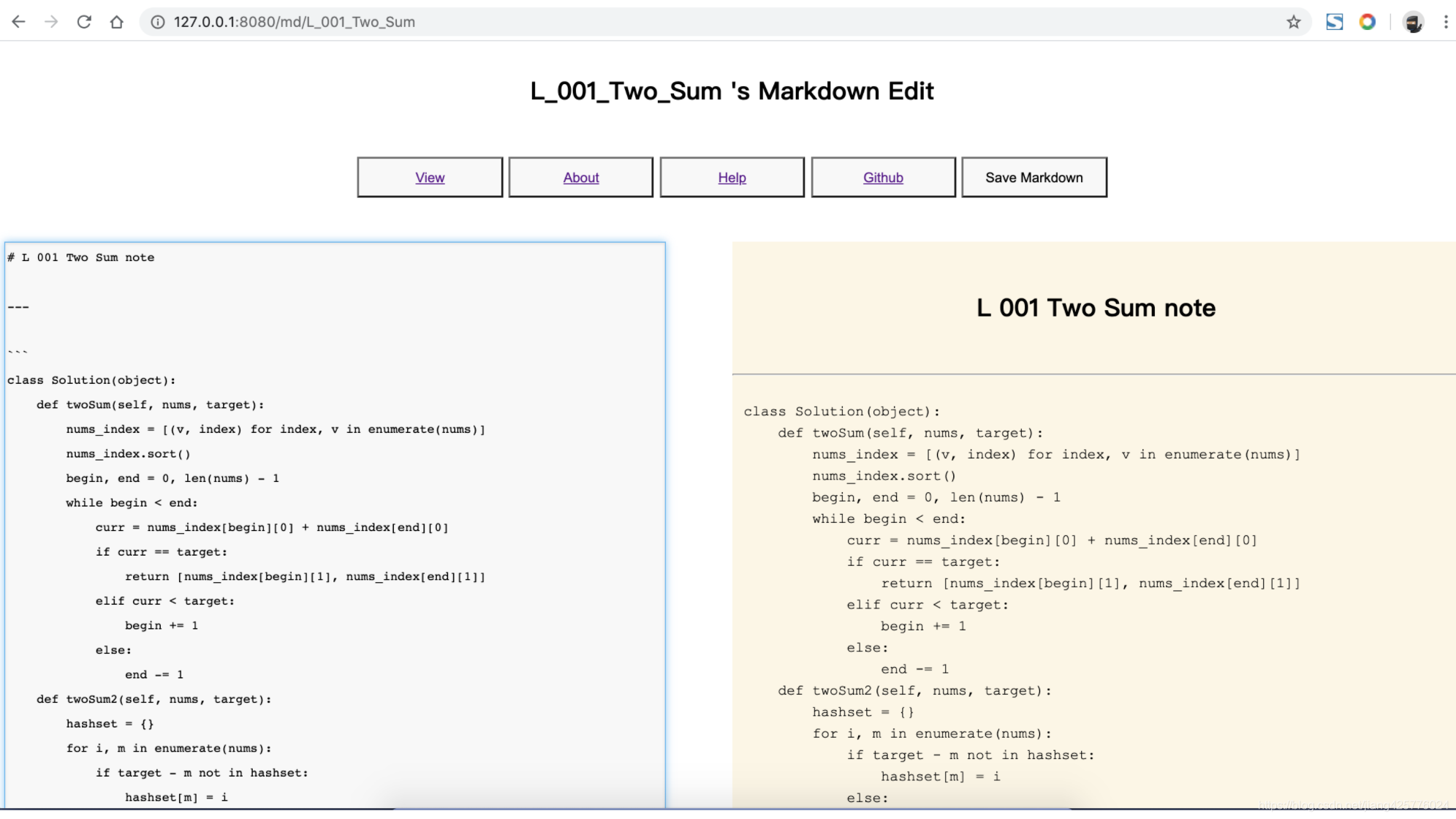Click 'hashset = {}' line in the editor
Image resolution: width=1456 pixels, height=819 pixels.
coord(110,724)
